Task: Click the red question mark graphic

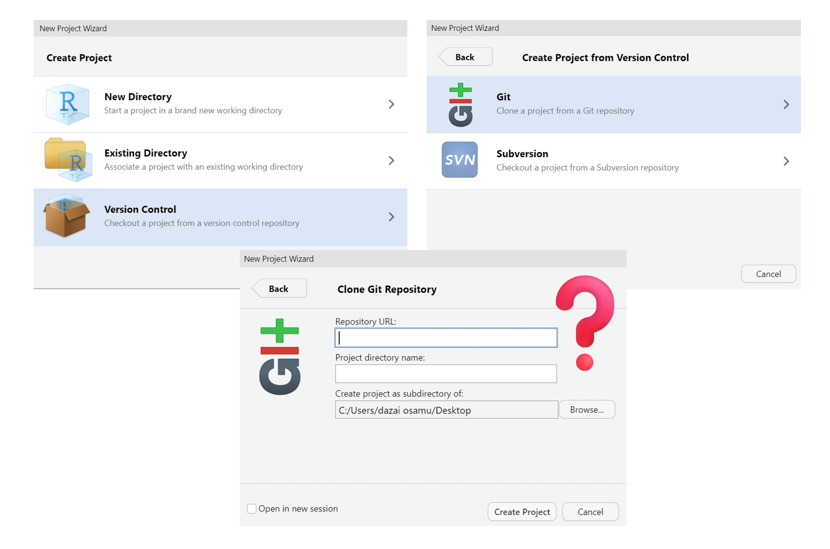Action: pyautogui.click(x=585, y=322)
